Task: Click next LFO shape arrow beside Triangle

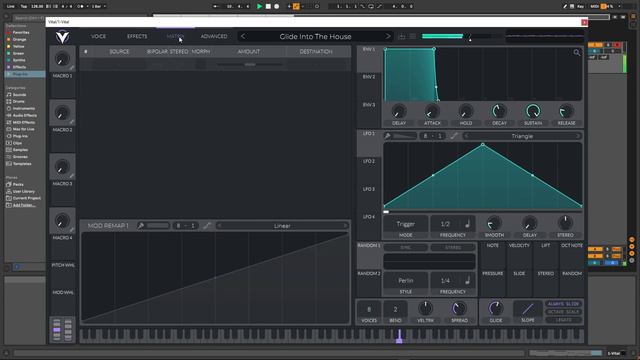Action: coord(578,136)
